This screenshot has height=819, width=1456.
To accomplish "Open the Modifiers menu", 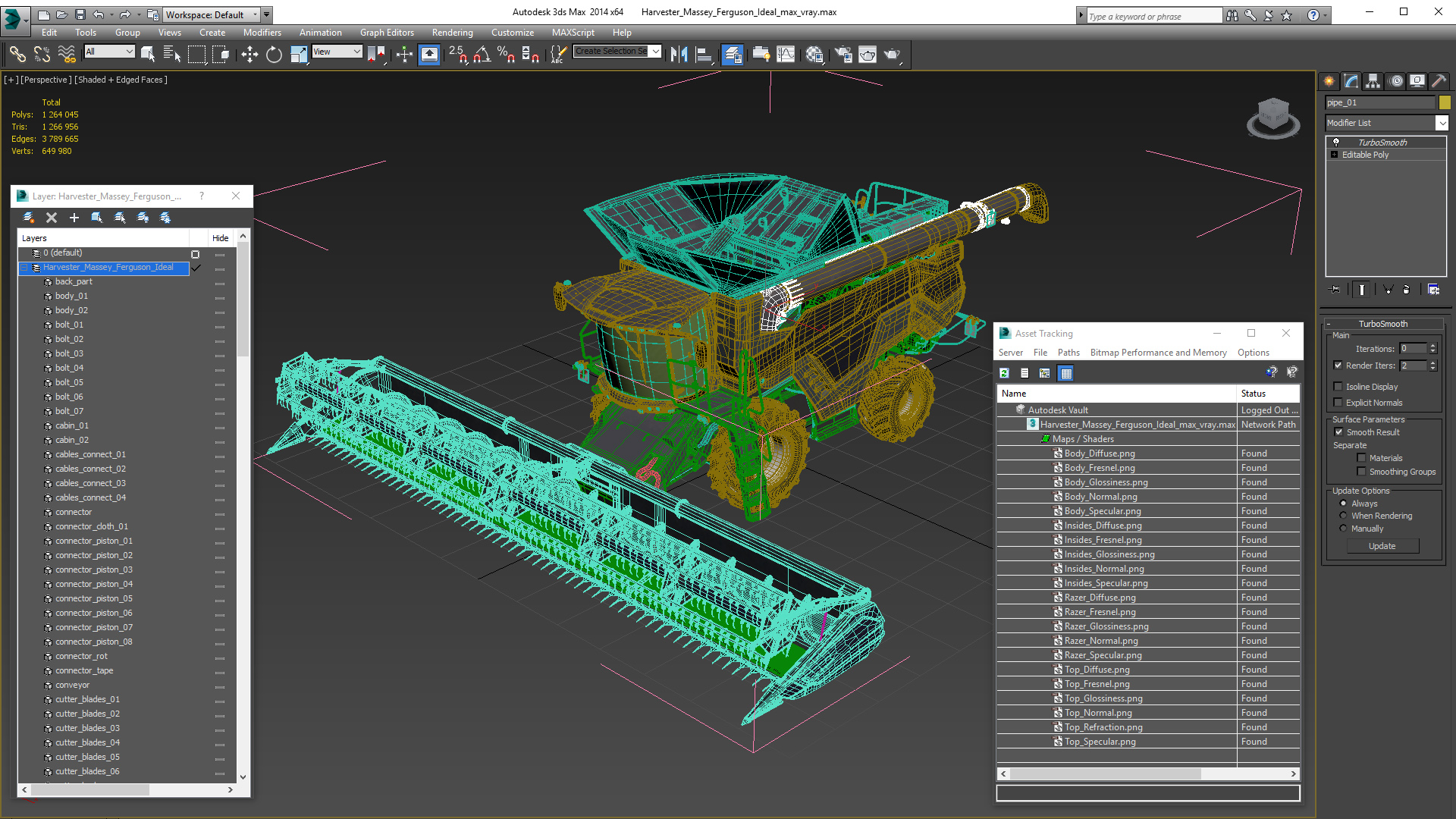I will (x=262, y=33).
